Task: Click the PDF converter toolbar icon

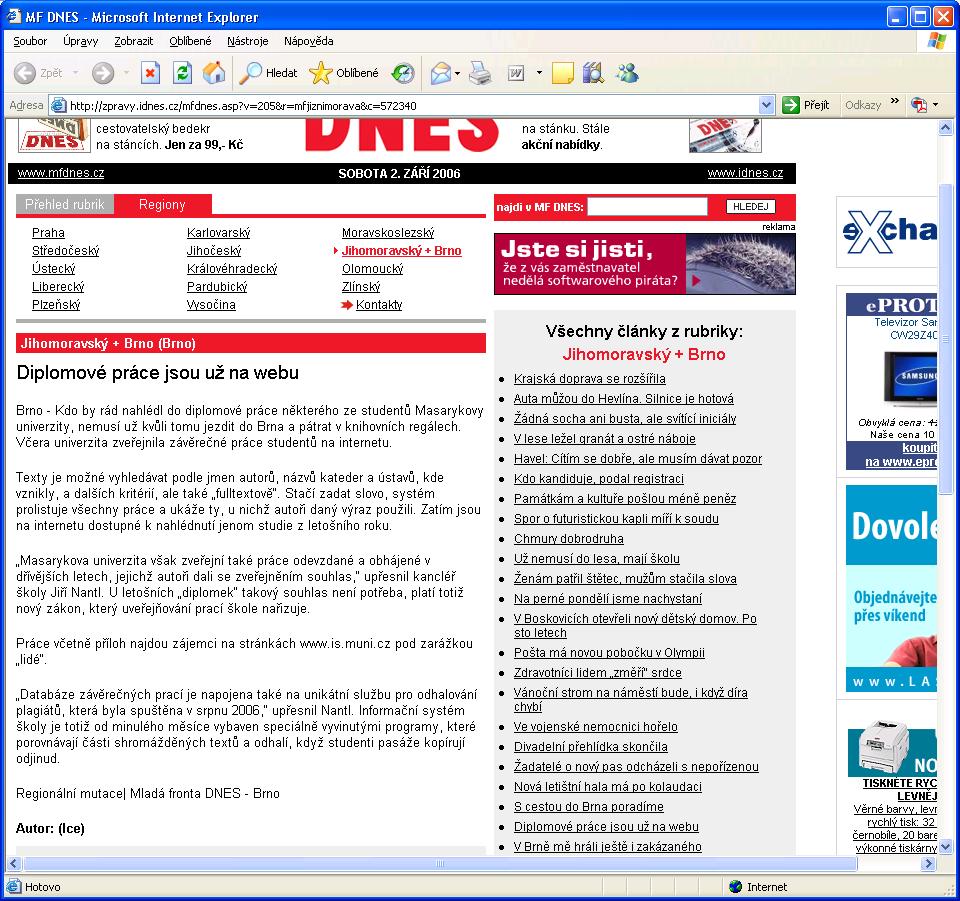Action: tap(918, 105)
